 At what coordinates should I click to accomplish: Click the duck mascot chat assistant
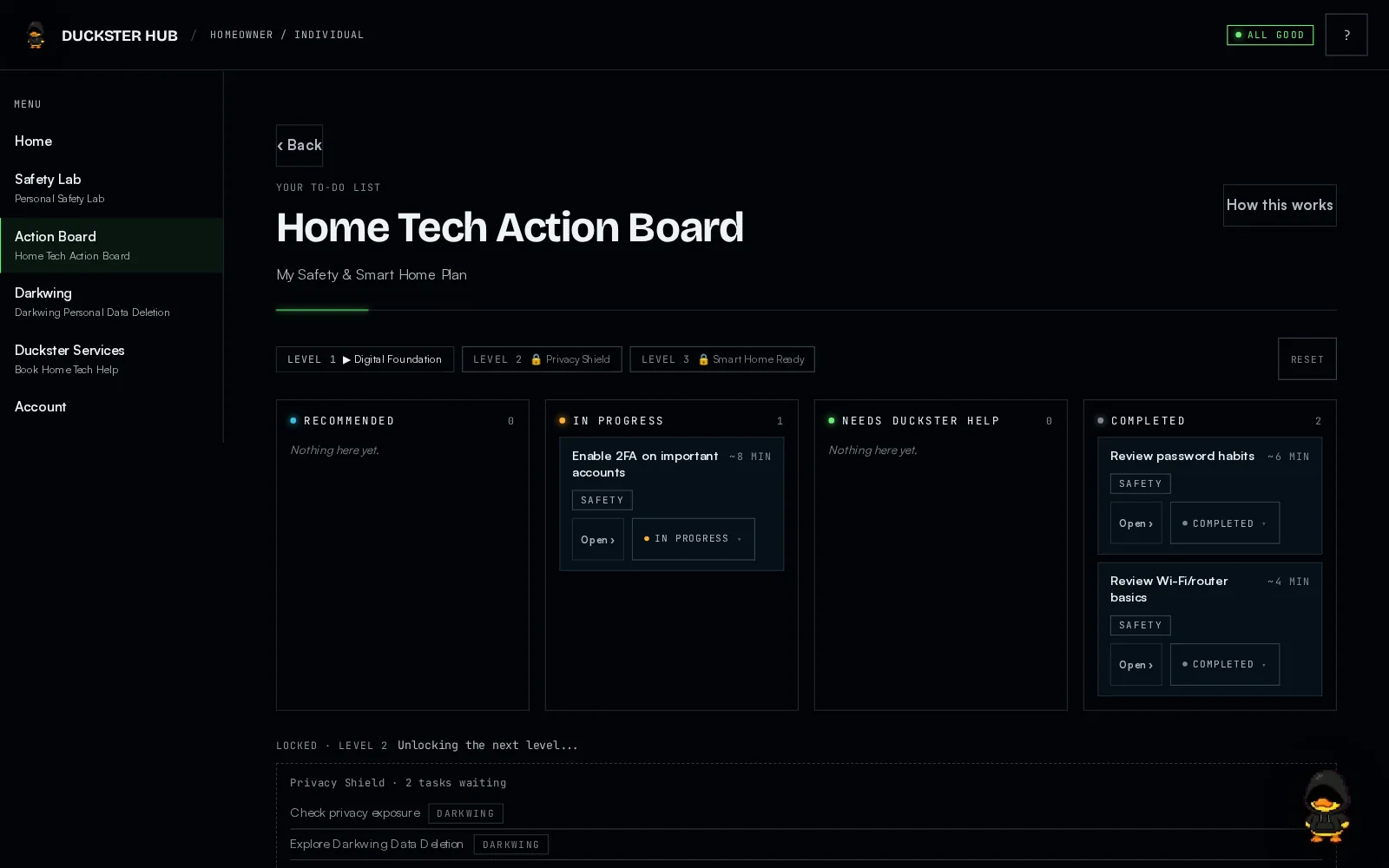1326,806
